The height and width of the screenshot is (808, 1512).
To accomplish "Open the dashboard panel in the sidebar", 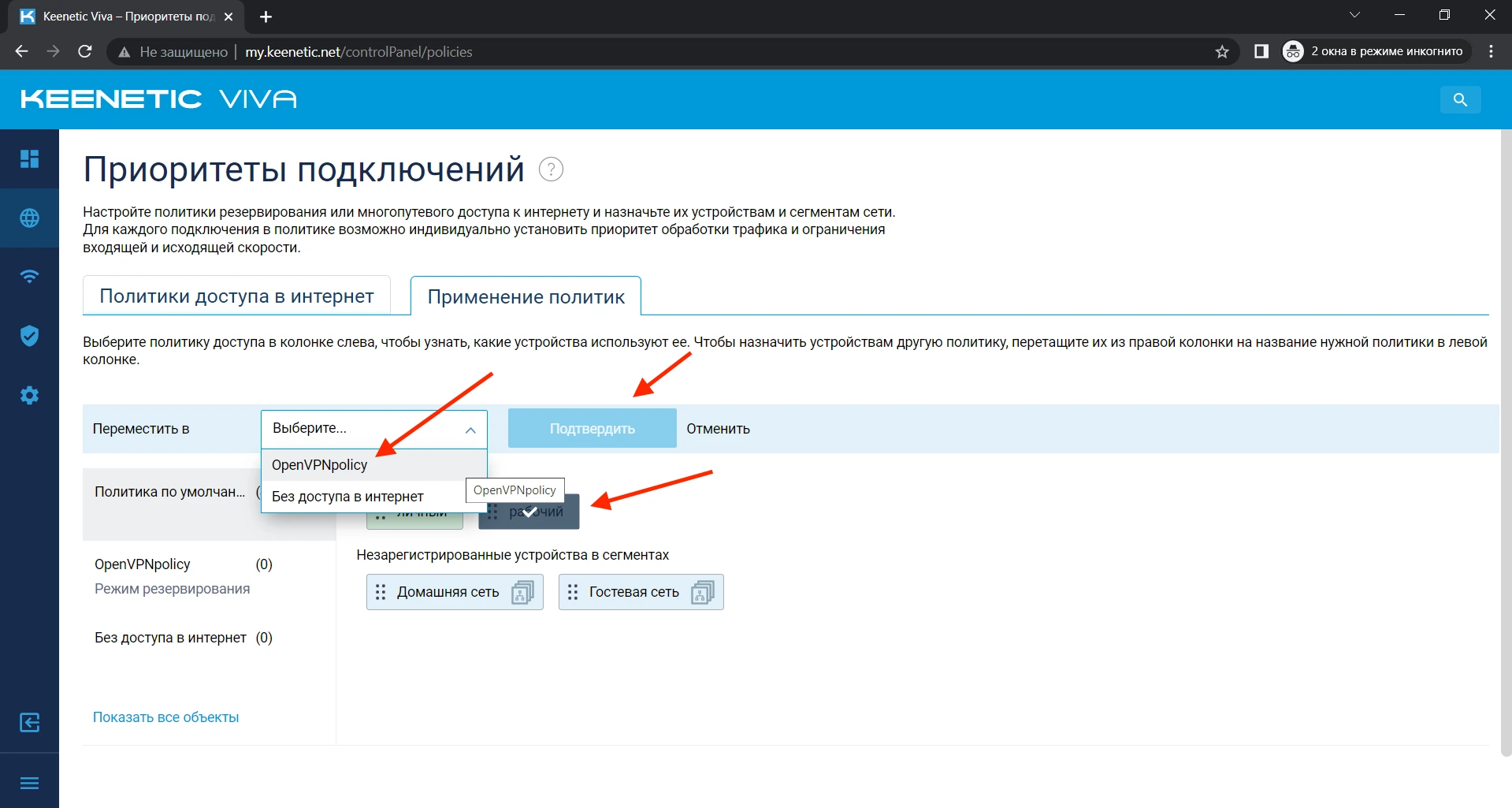I will coord(29,158).
